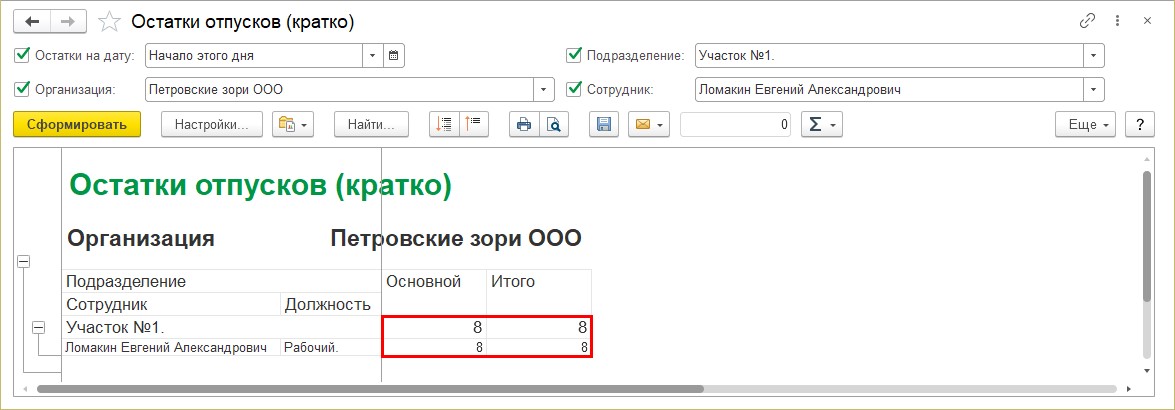Select Основной value 8 for Участок №1.

[x=434, y=328]
